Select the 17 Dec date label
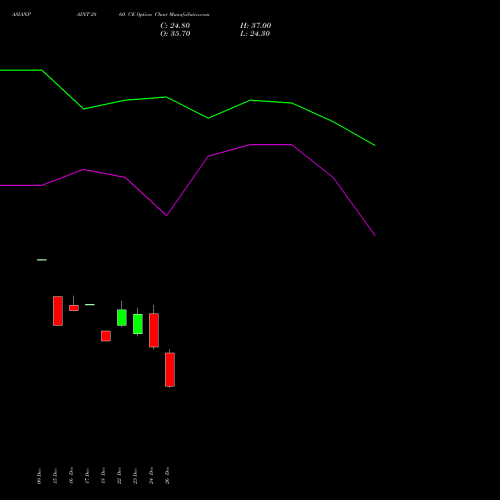This screenshot has width=500, height=500. tap(87, 475)
